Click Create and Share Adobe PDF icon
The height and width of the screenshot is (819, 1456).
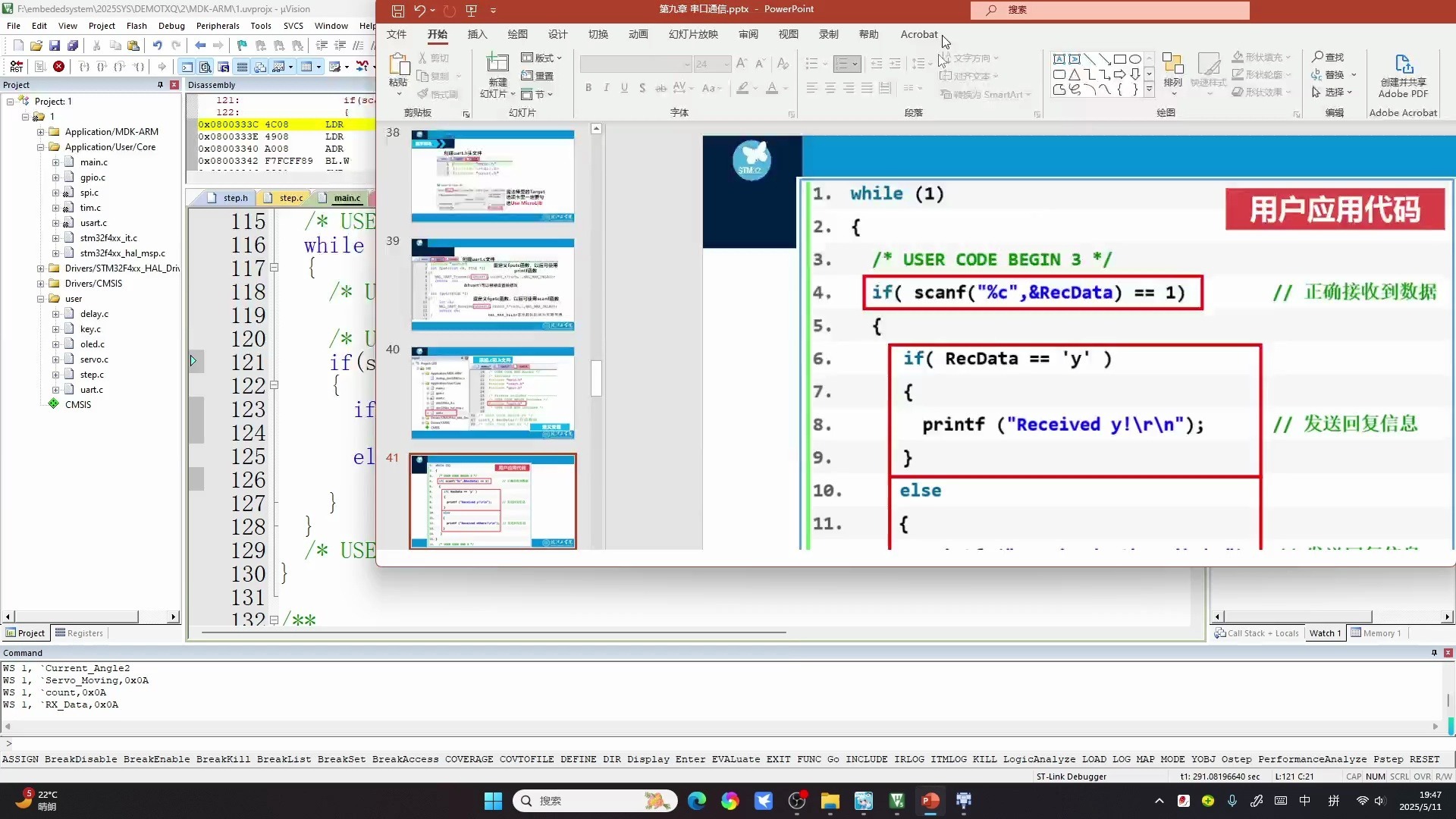(1403, 76)
